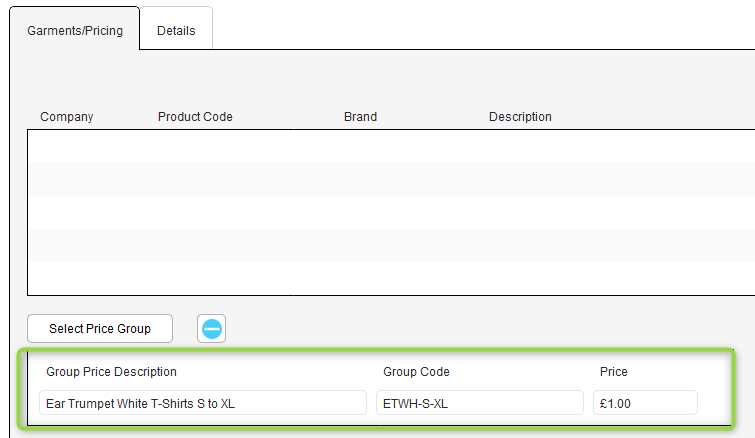Click the fourth row's Description cell
The width and height of the screenshot is (755, 438).
click(x=620, y=245)
